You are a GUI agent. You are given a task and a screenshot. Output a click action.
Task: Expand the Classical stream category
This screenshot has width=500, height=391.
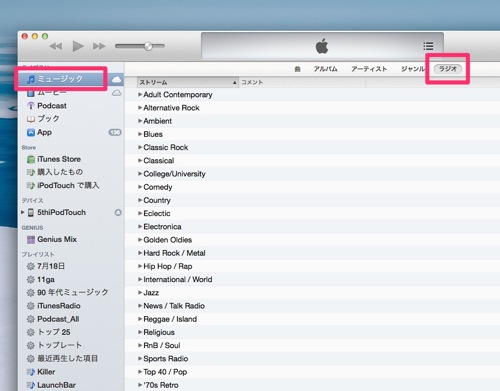pos(140,161)
